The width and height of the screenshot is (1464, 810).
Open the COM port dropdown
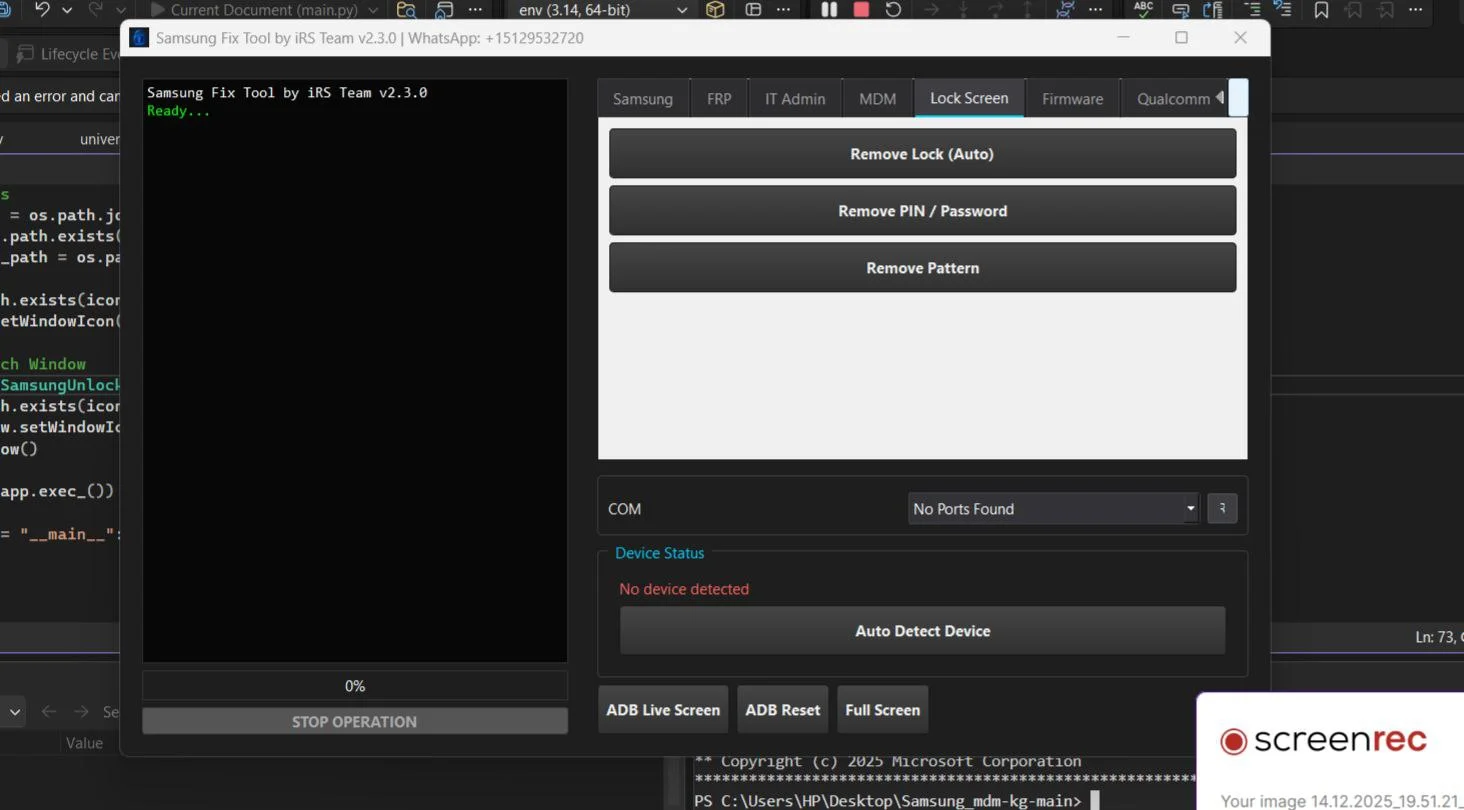1052,509
